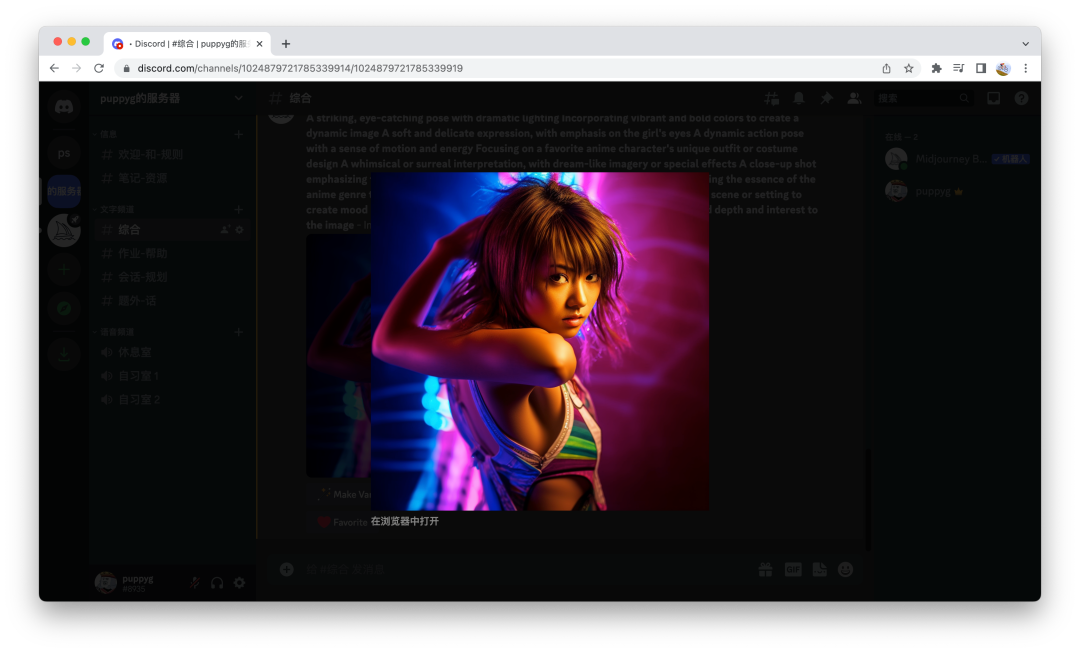Click the enlarged neon portrait image
Screen dimensions: 1080x653
(540, 341)
